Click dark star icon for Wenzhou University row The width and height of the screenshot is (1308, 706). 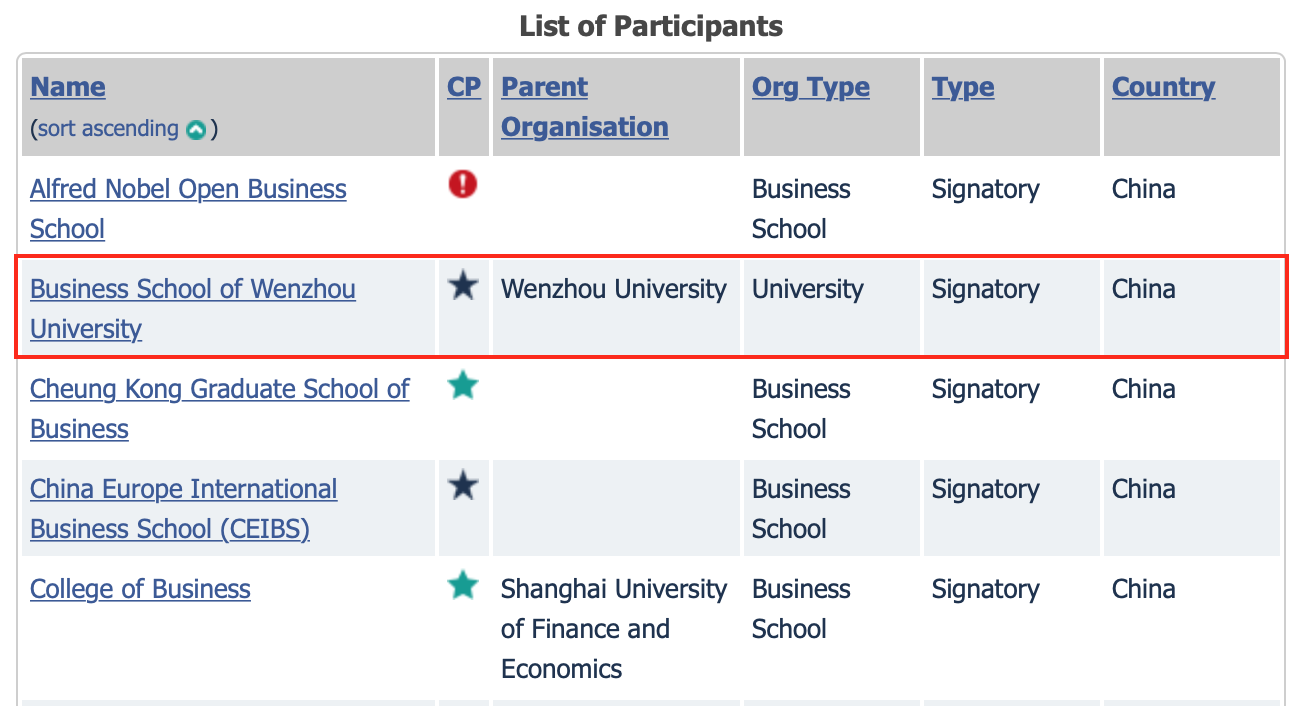[462, 287]
